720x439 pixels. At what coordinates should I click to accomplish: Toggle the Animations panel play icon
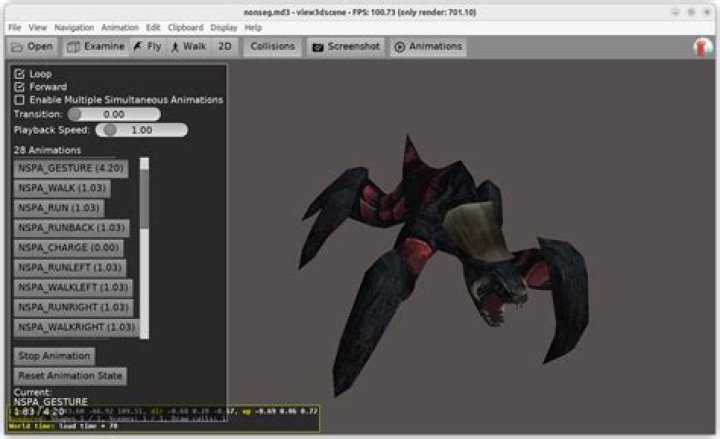click(x=400, y=47)
